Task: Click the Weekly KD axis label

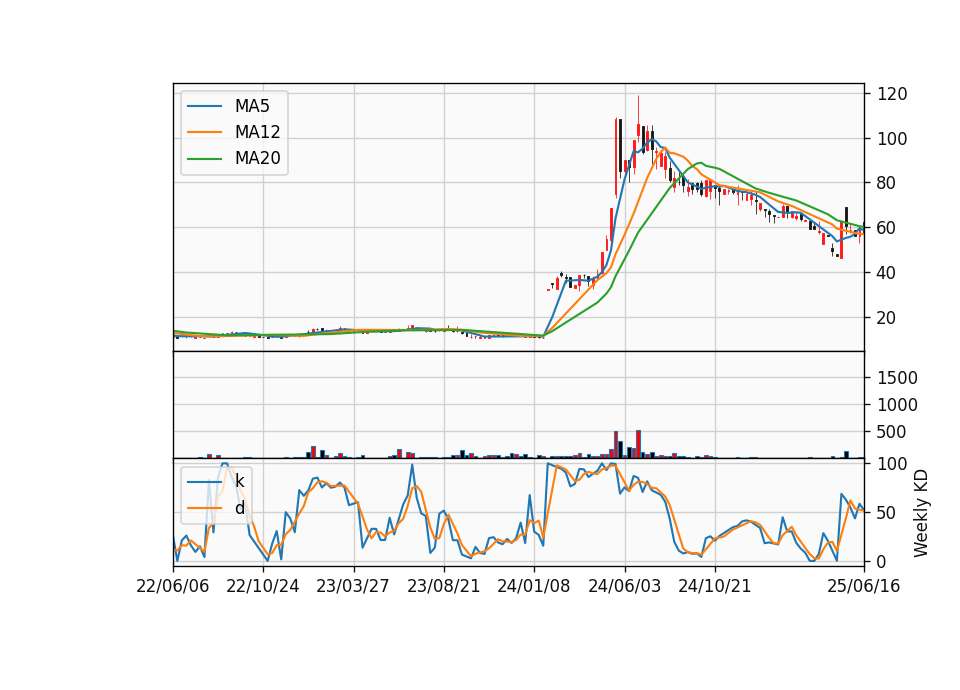Action: [x=921, y=514]
